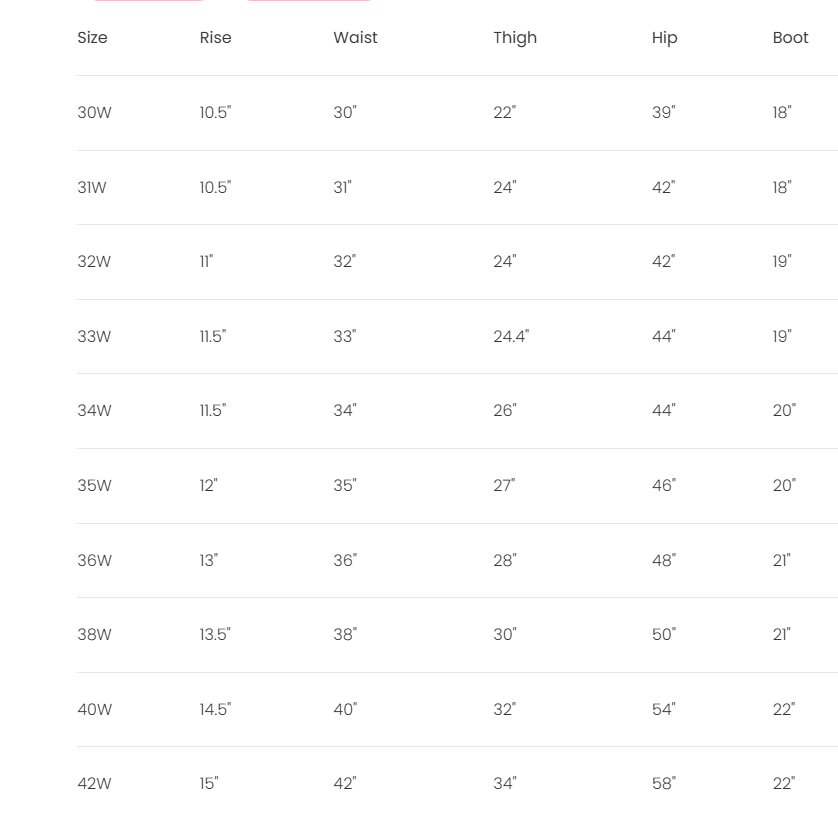Click the 15" rise value for 42W
Screen dimensions: 838x817
(x=208, y=784)
